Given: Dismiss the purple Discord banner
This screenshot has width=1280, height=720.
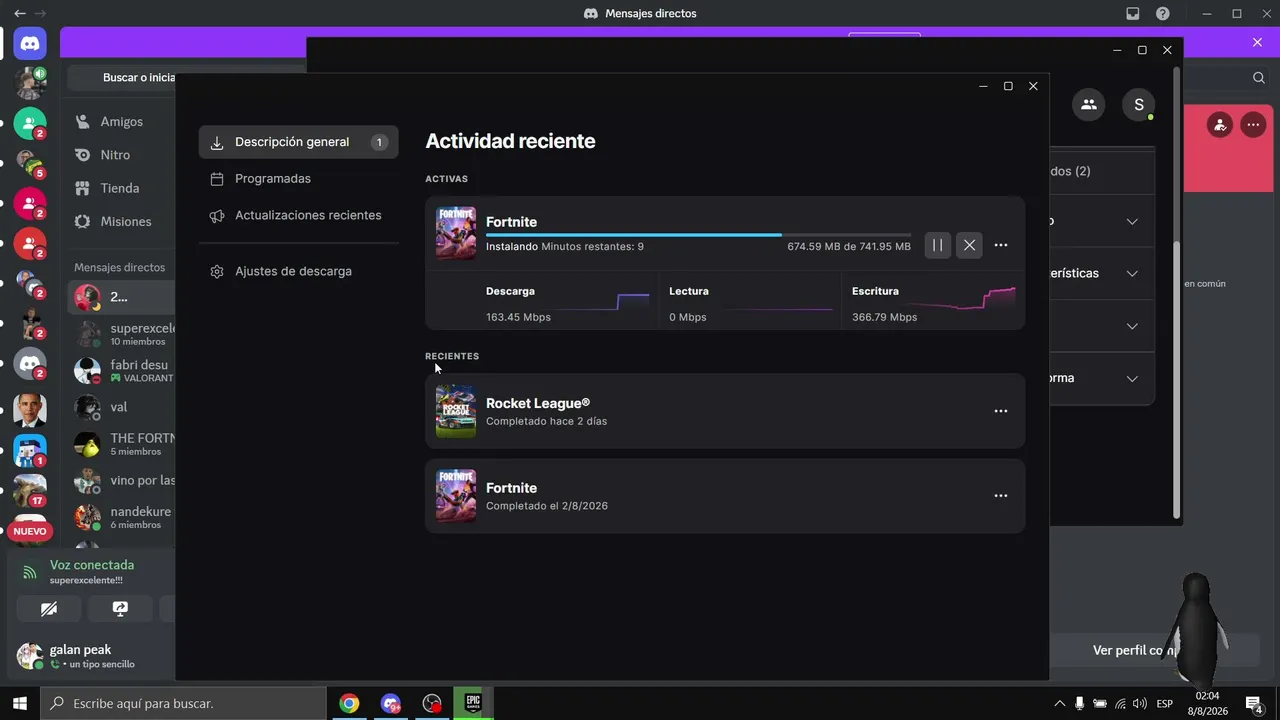Looking at the screenshot, I should (1258, 42).
